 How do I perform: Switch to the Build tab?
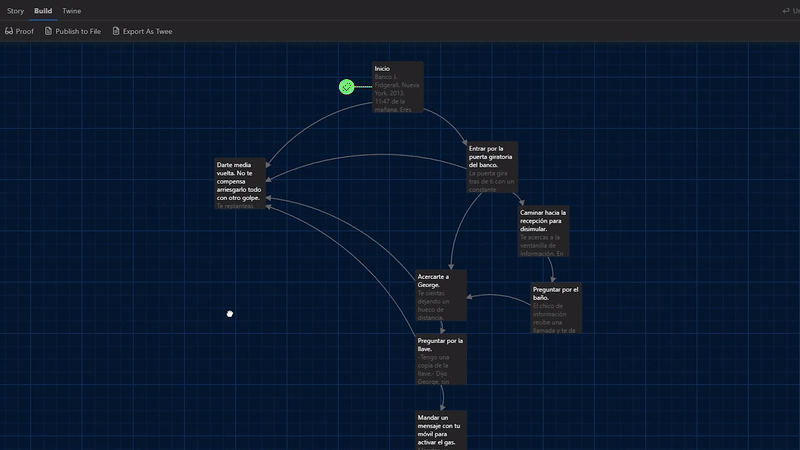pyautogui.click(x=43, y=11)
